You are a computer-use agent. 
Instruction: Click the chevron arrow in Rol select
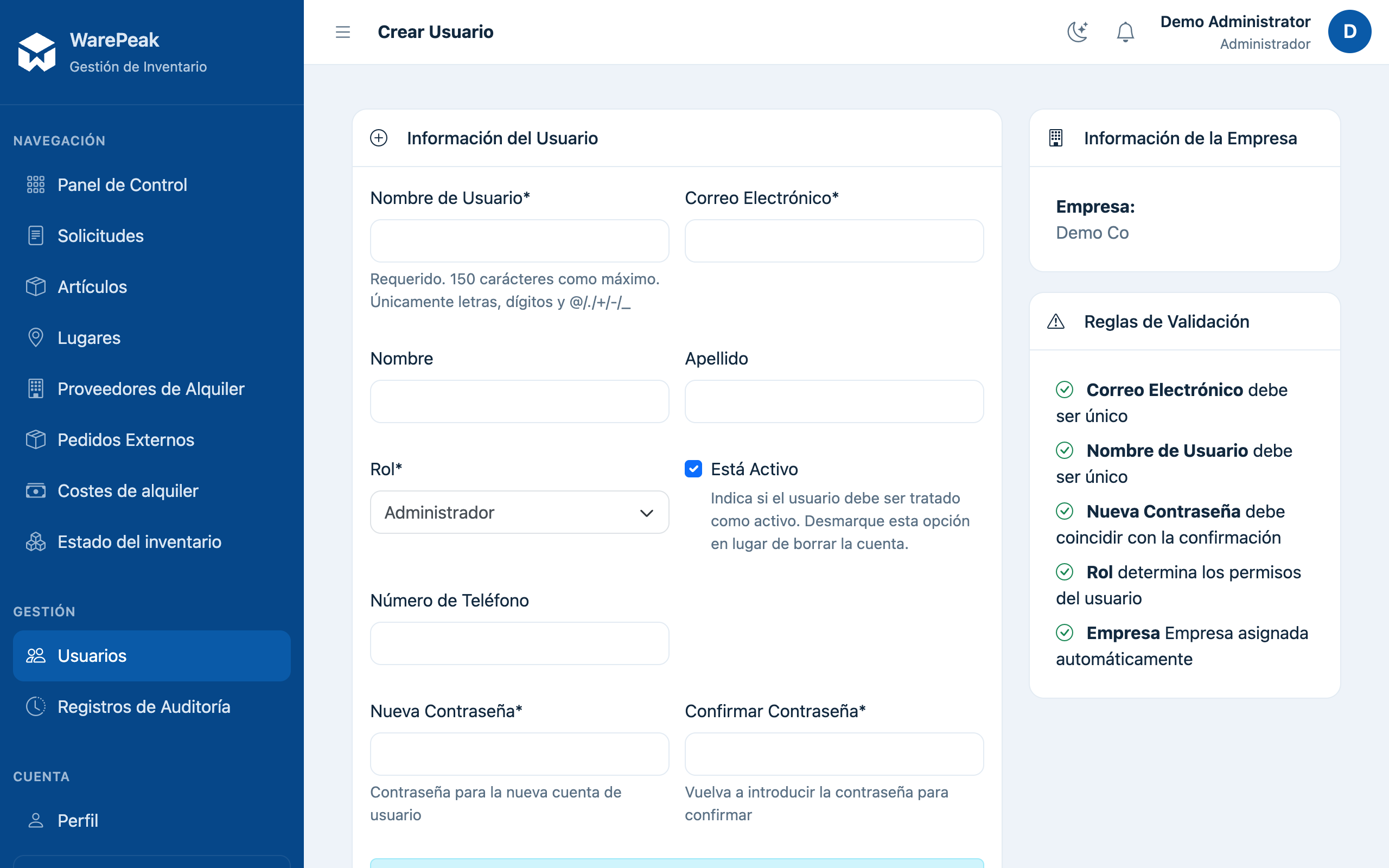pos(646,513)
